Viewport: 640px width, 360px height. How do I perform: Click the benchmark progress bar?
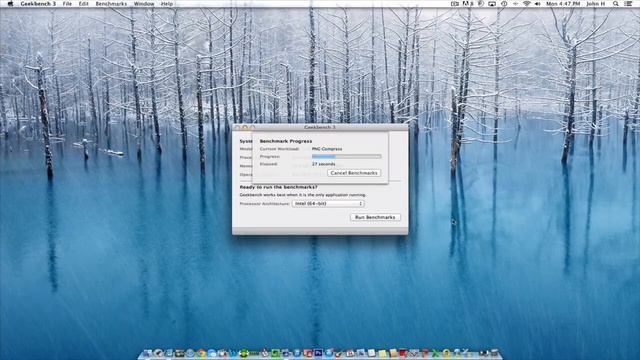tap(347, 156)
